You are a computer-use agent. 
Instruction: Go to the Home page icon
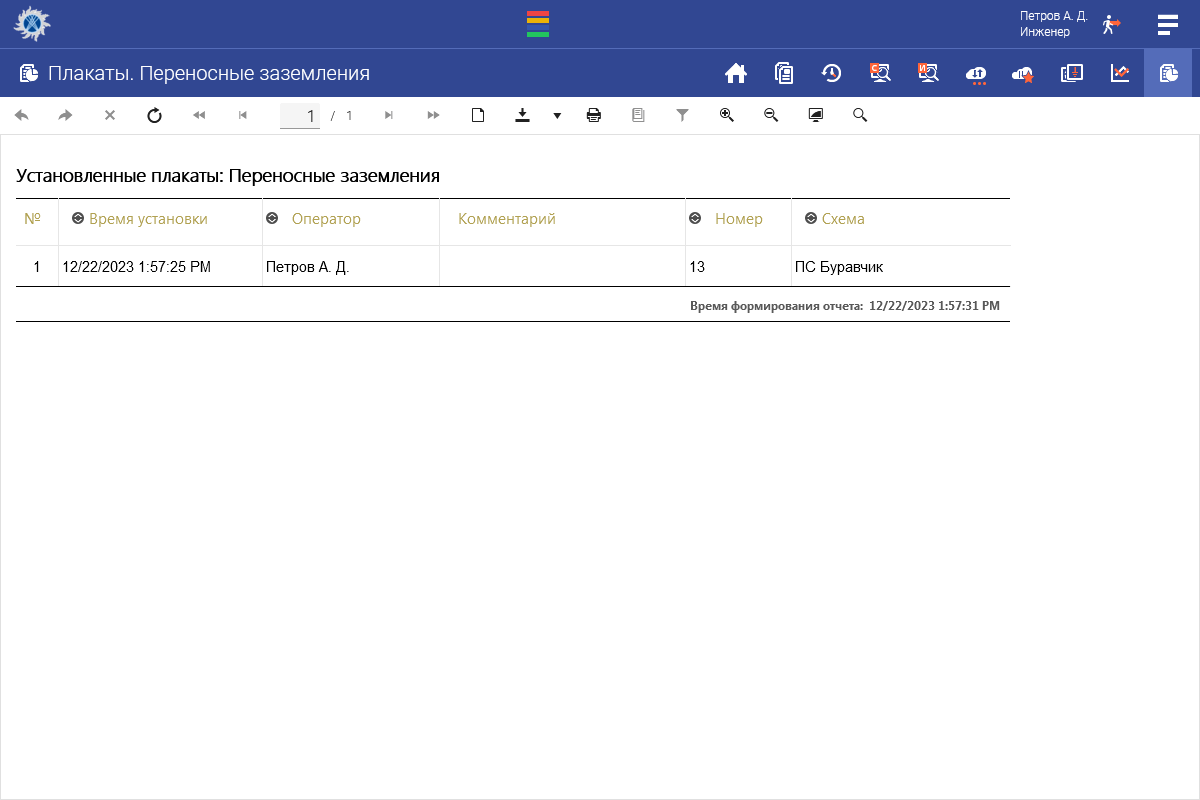point(736,73)
